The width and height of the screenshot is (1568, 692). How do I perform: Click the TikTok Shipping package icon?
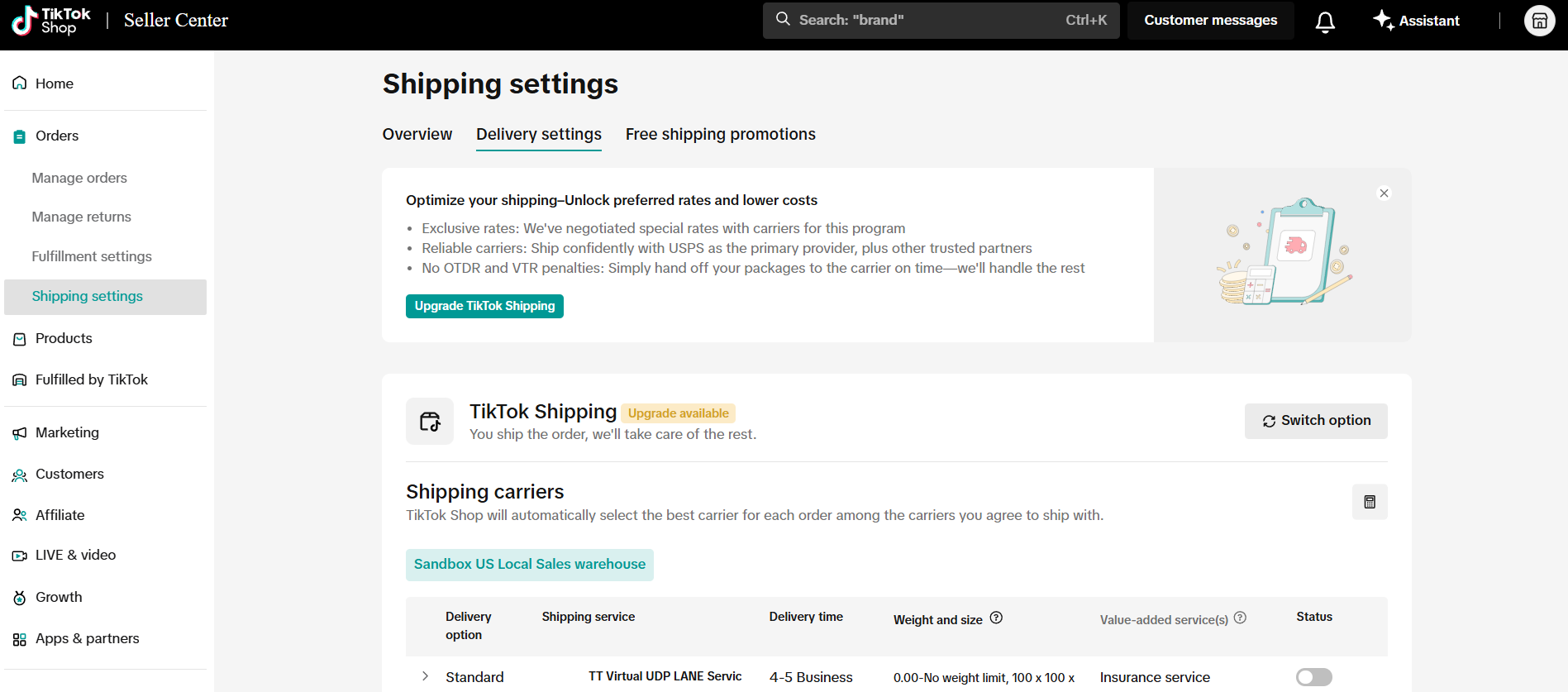430,422
